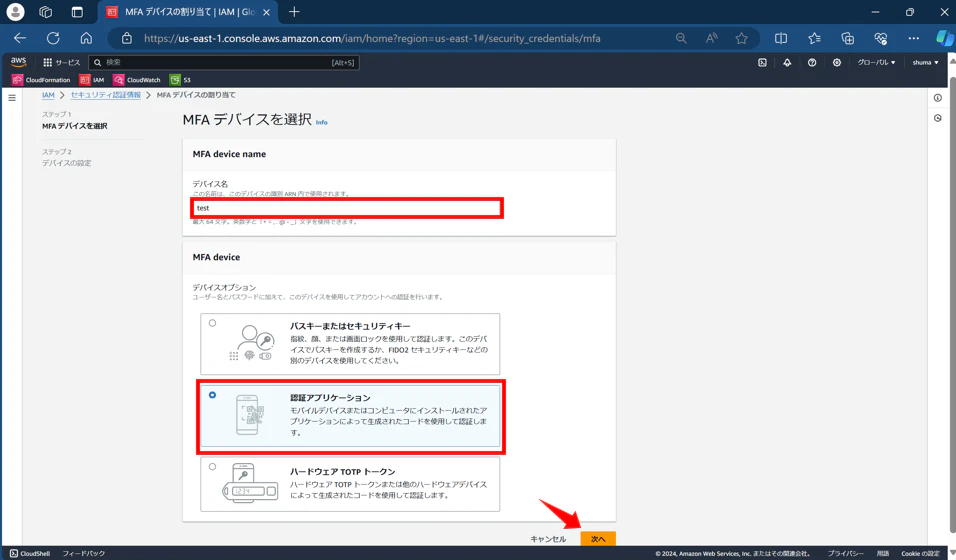The width and height of the screenshot is (956, 560).
Task: Open the Services grid menu
Action: [62, 62]
